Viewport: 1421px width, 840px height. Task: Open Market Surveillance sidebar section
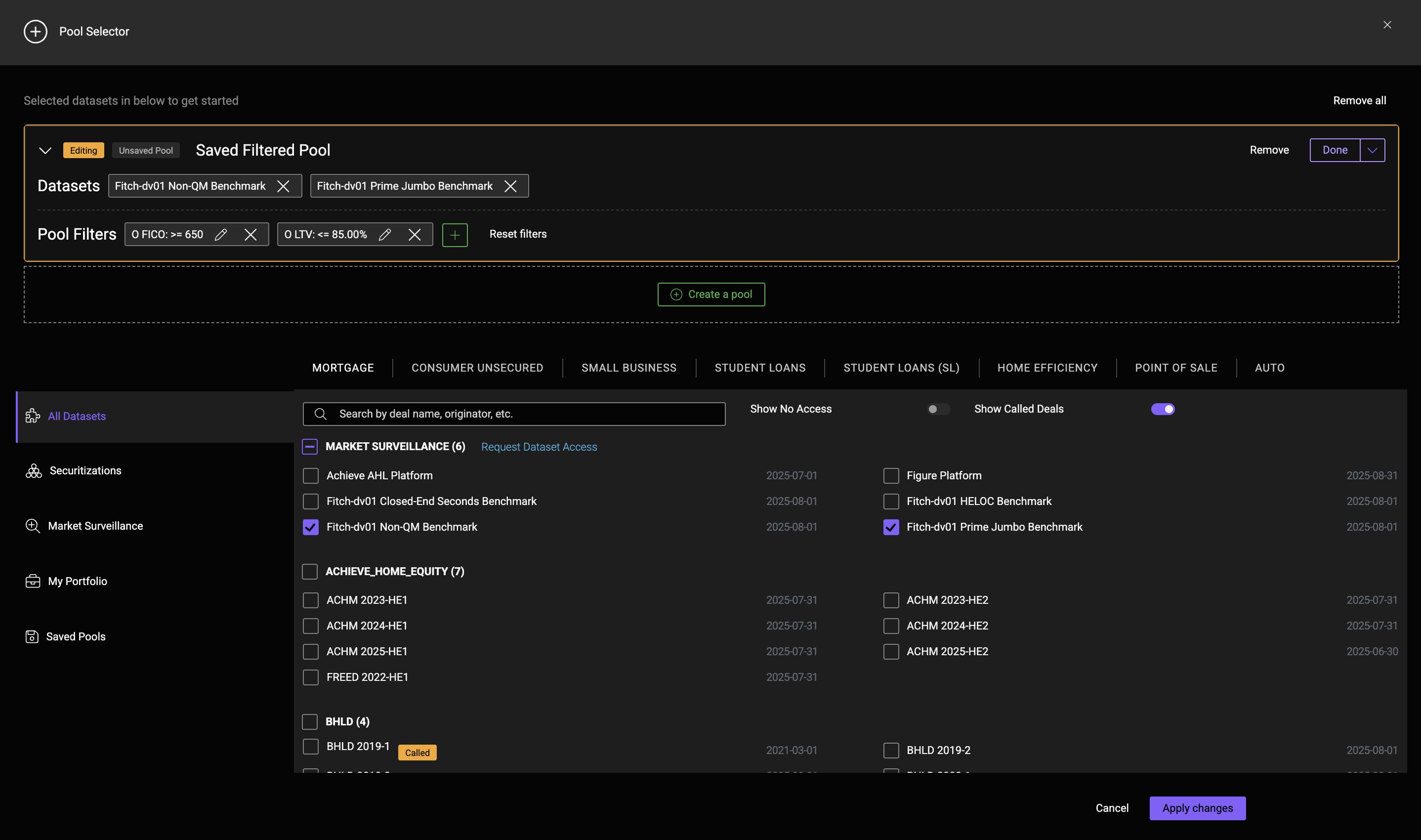pos(95,526)
